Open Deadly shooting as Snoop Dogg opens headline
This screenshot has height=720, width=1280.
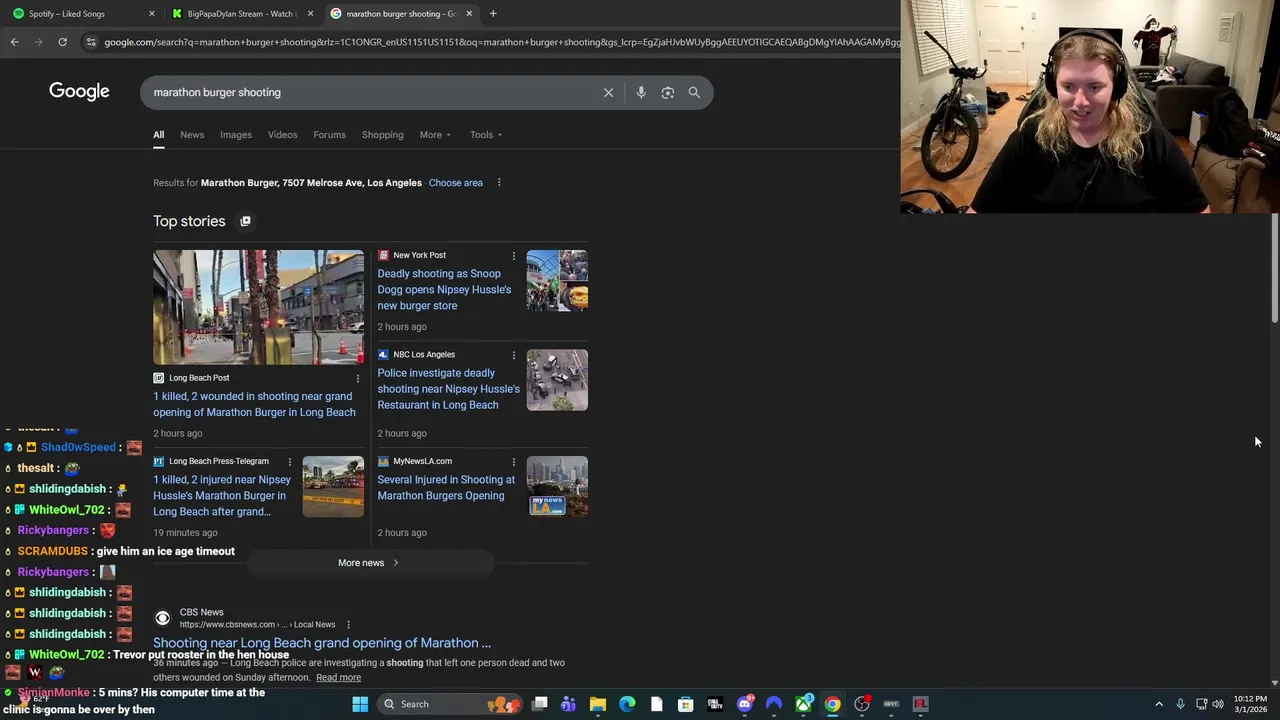pyautogui.click(x=444, y=290)
